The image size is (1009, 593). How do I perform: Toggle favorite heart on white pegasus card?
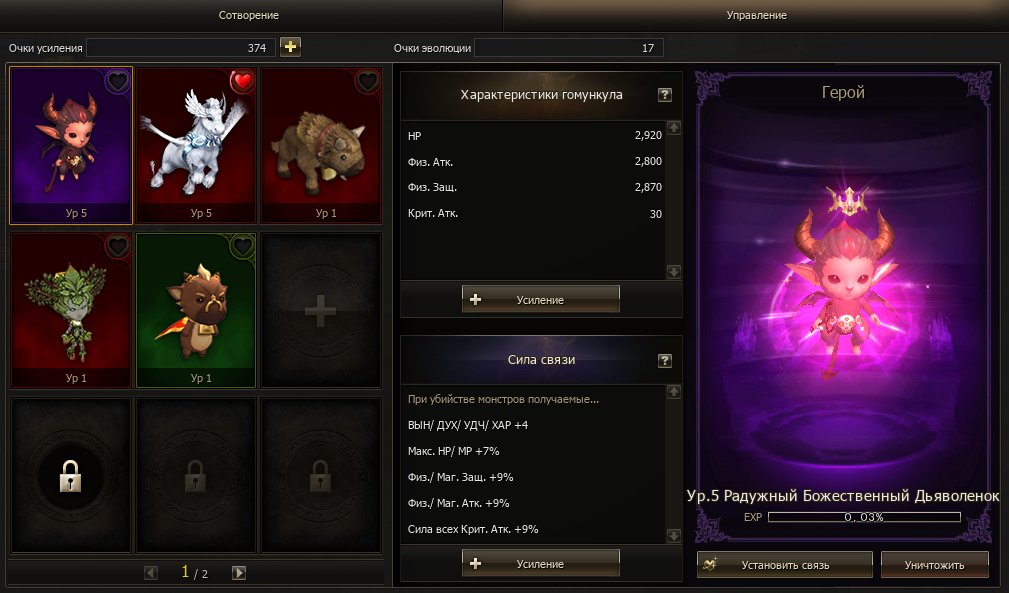(243, 82)
